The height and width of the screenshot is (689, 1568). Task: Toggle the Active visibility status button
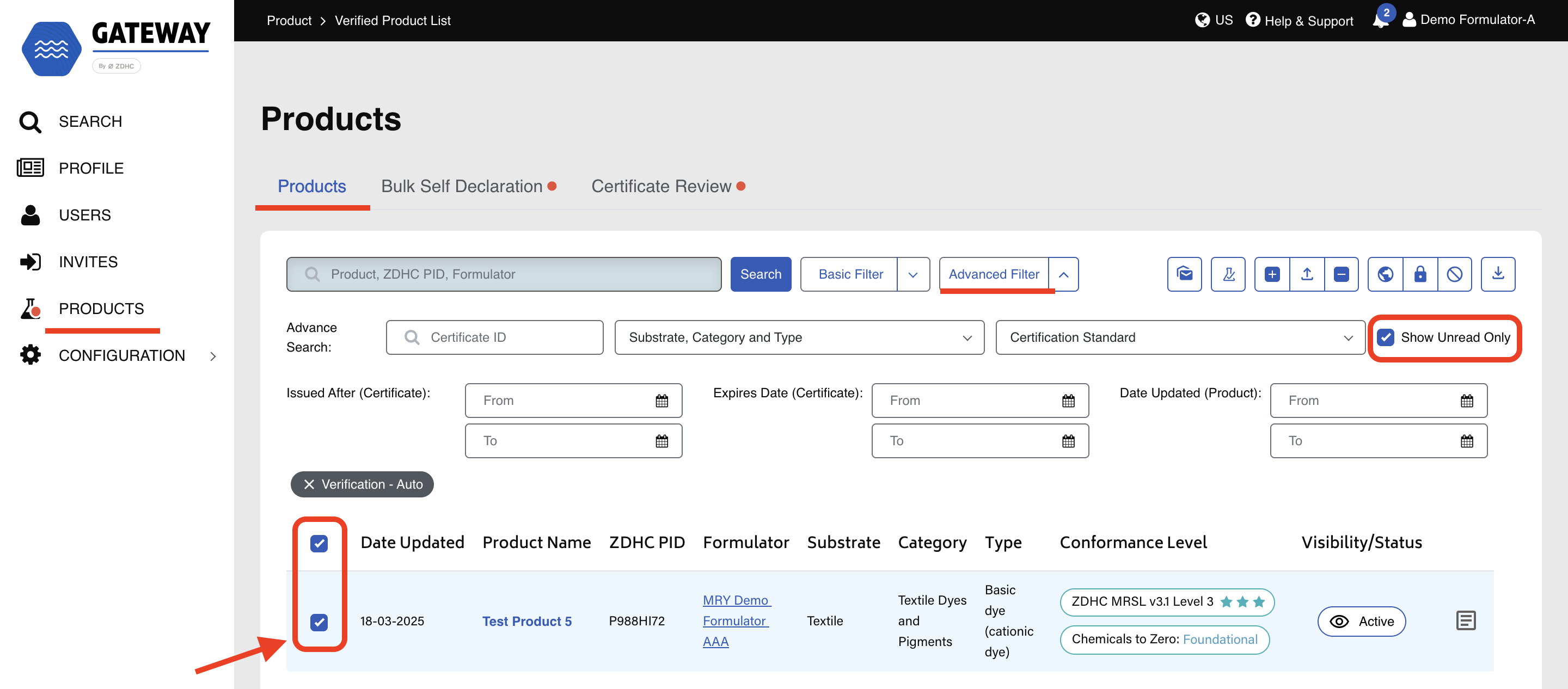(x=1361, y=621)
